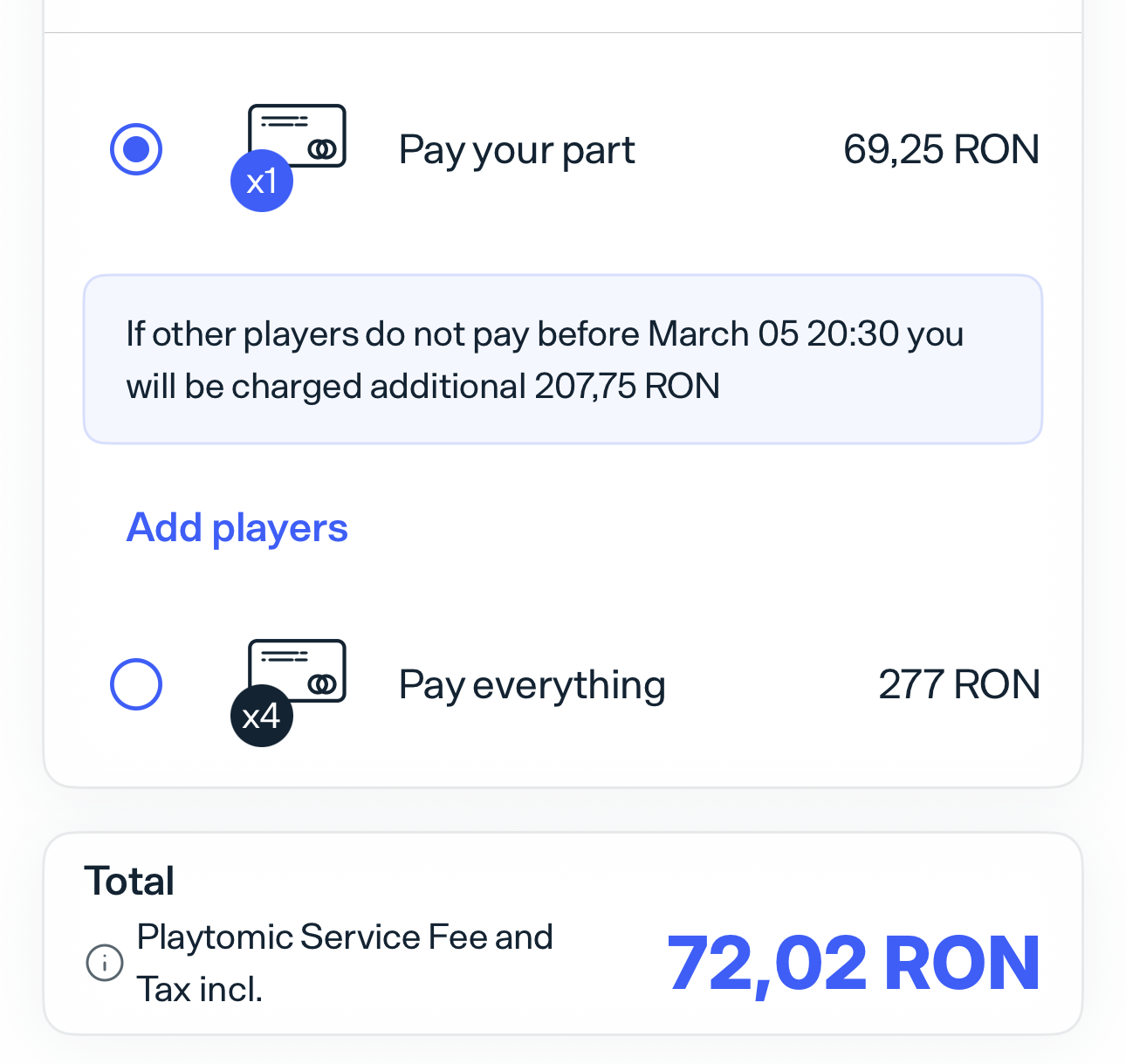Click the blue notice about March 05 deadline
1126x1064 pixels.
click(562, 359)
